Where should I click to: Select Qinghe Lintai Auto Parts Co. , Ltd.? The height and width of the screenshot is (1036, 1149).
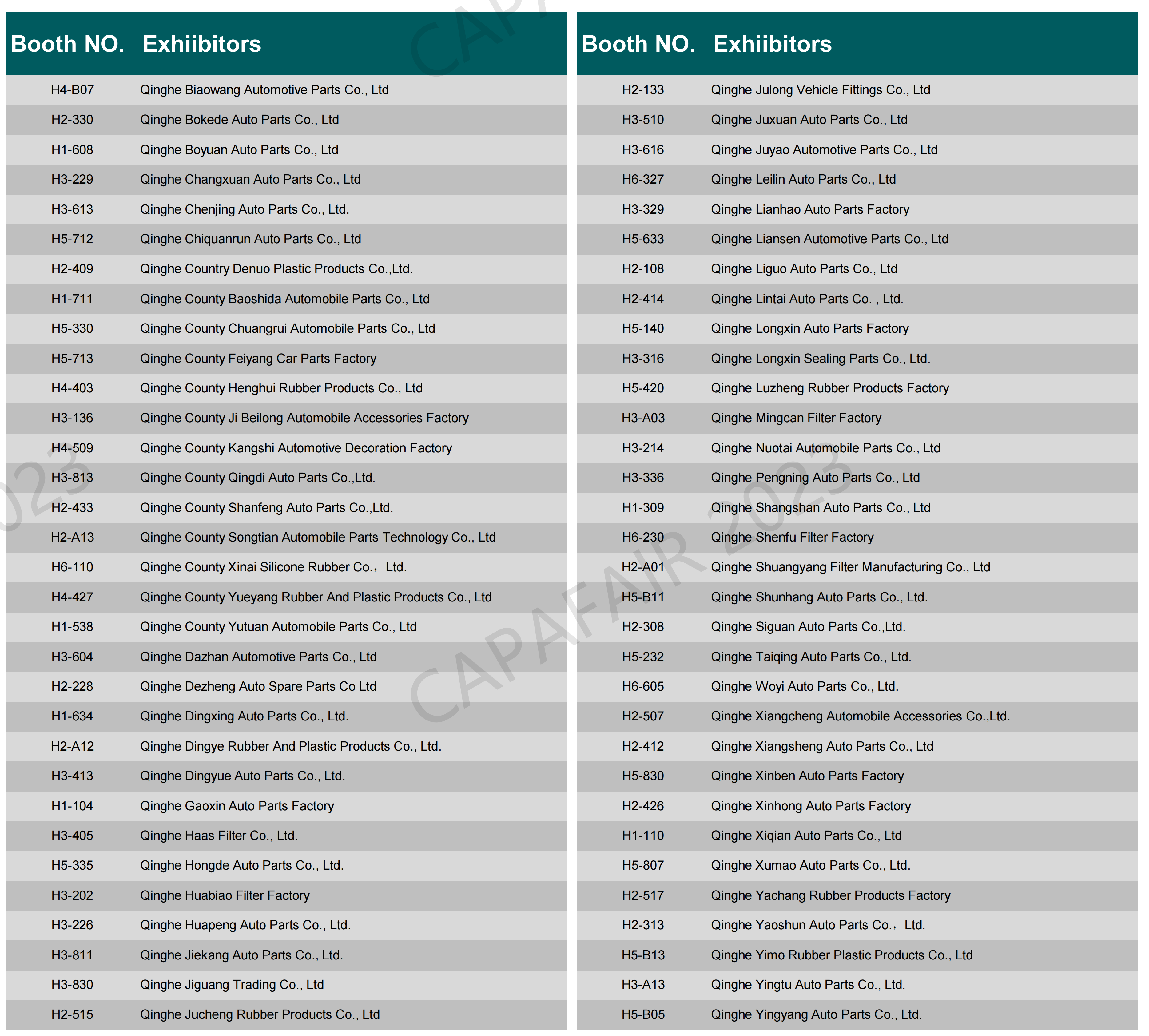pyautogui.click(x=807, y=299)
